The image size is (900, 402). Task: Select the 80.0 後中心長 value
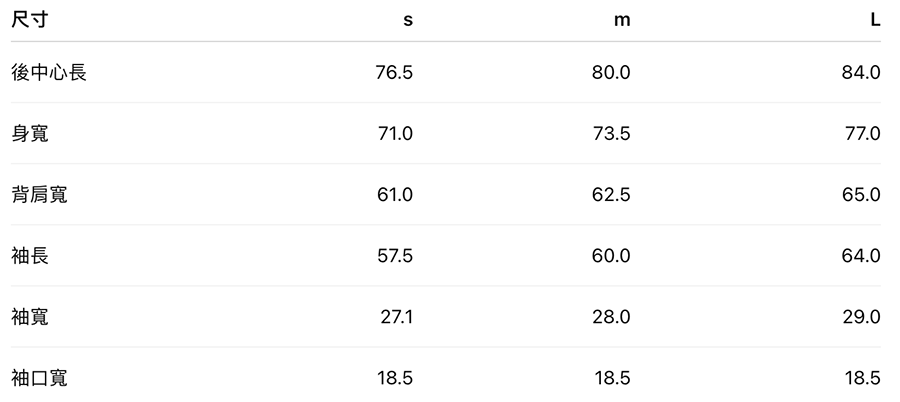(611, 72)
